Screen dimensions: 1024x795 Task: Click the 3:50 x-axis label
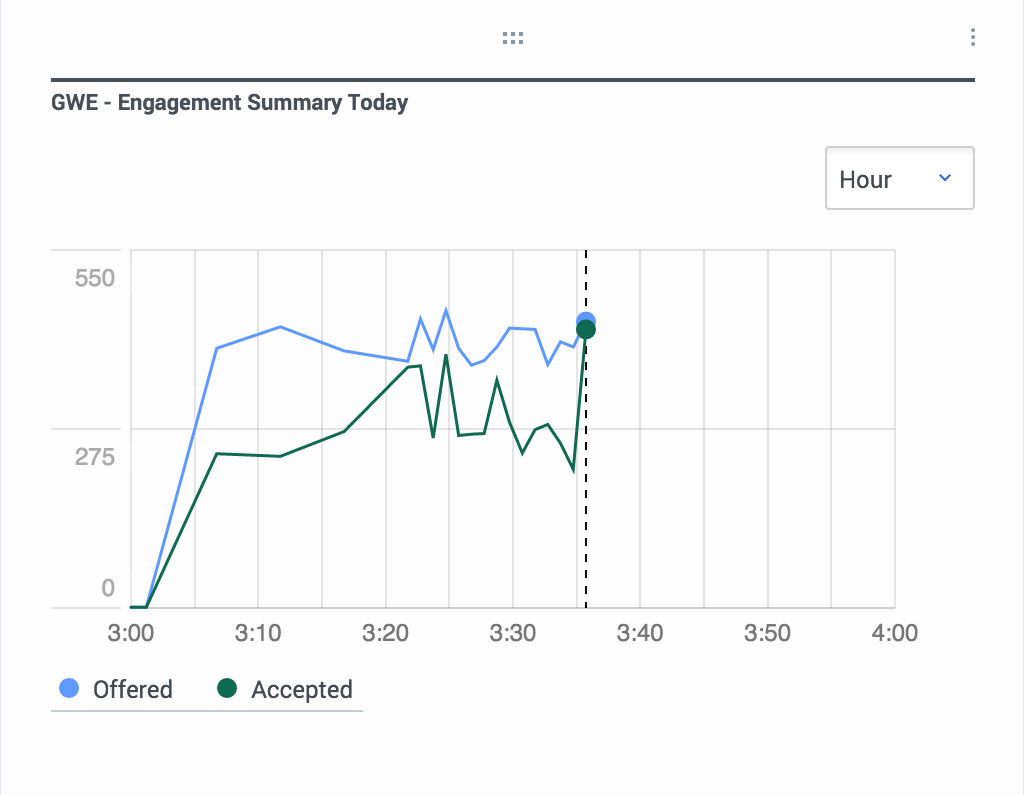pos(767,632)
